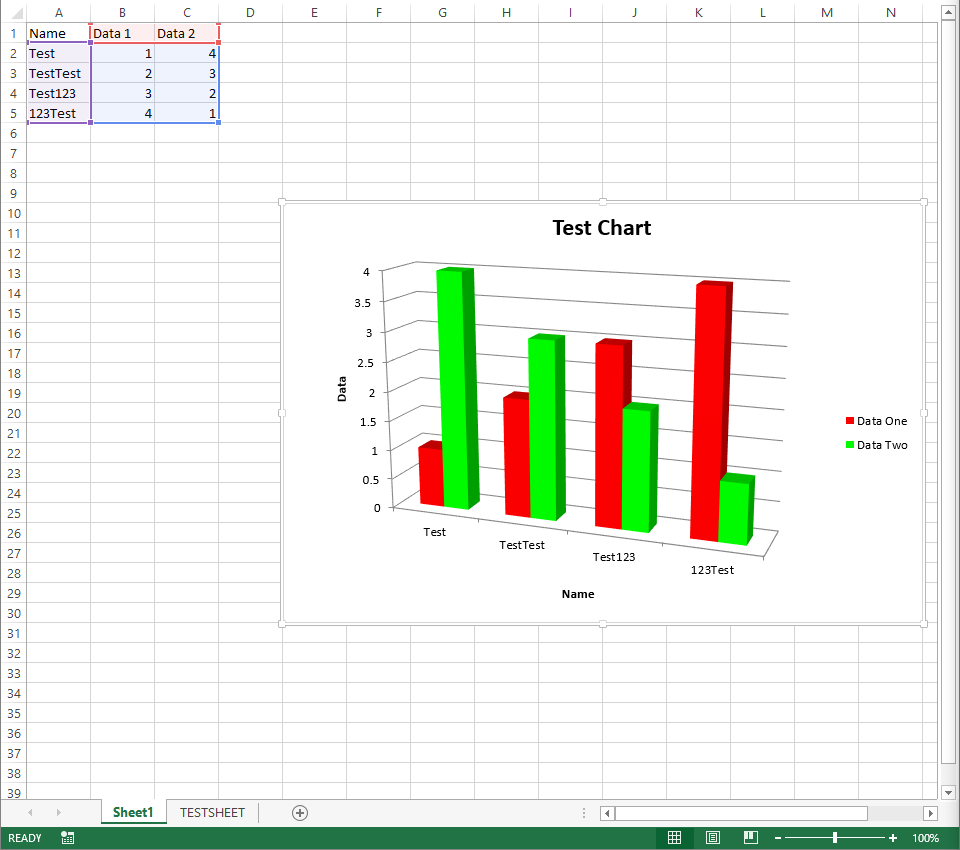Viewport: 960px width, 850px height.
Task: Select the Test Chart title
Action: (x=601, y=228)
